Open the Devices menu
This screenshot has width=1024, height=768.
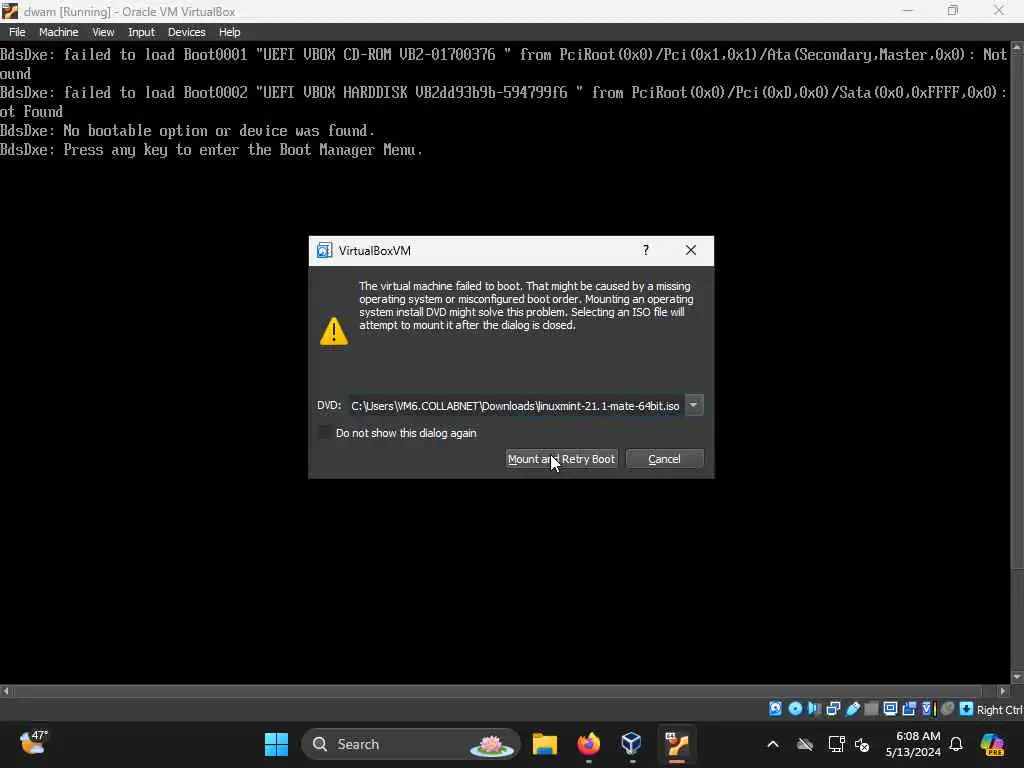click(x=186, y=32)
